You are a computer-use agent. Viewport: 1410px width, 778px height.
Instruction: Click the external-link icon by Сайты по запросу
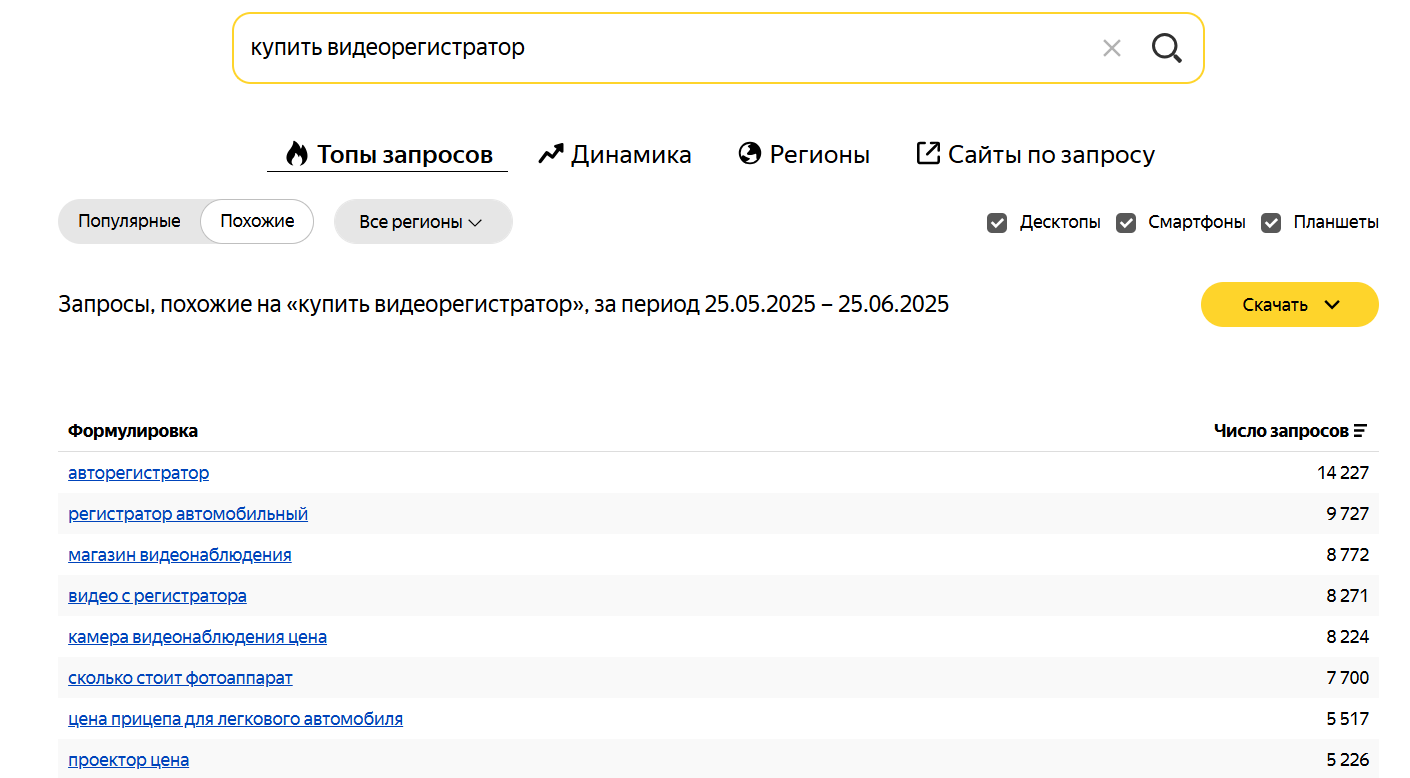point(925,153)
